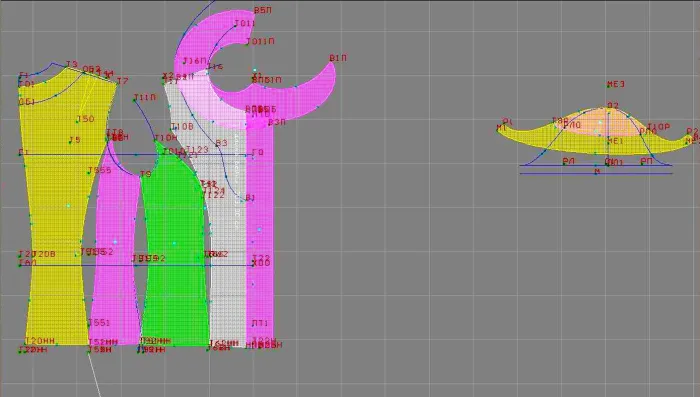Click point Т11П near the armhole curve
Image resolution: width=700 pixels, height=397 pixels.
coord(145,97)
